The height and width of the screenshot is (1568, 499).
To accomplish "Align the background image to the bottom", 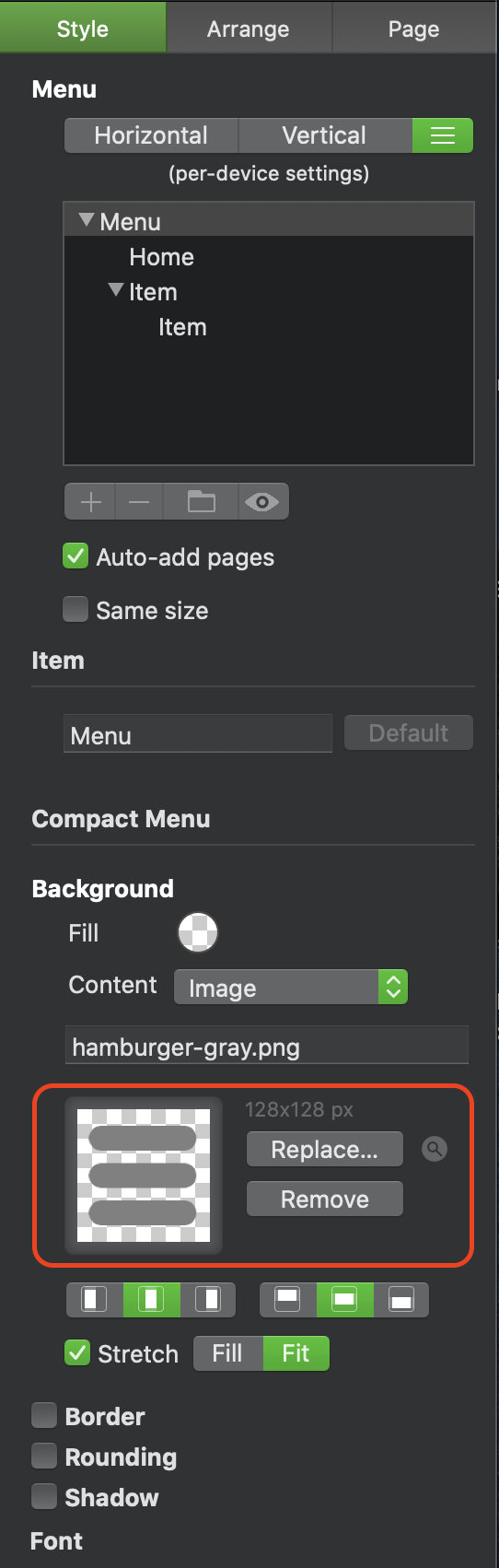I will 401,1300.
